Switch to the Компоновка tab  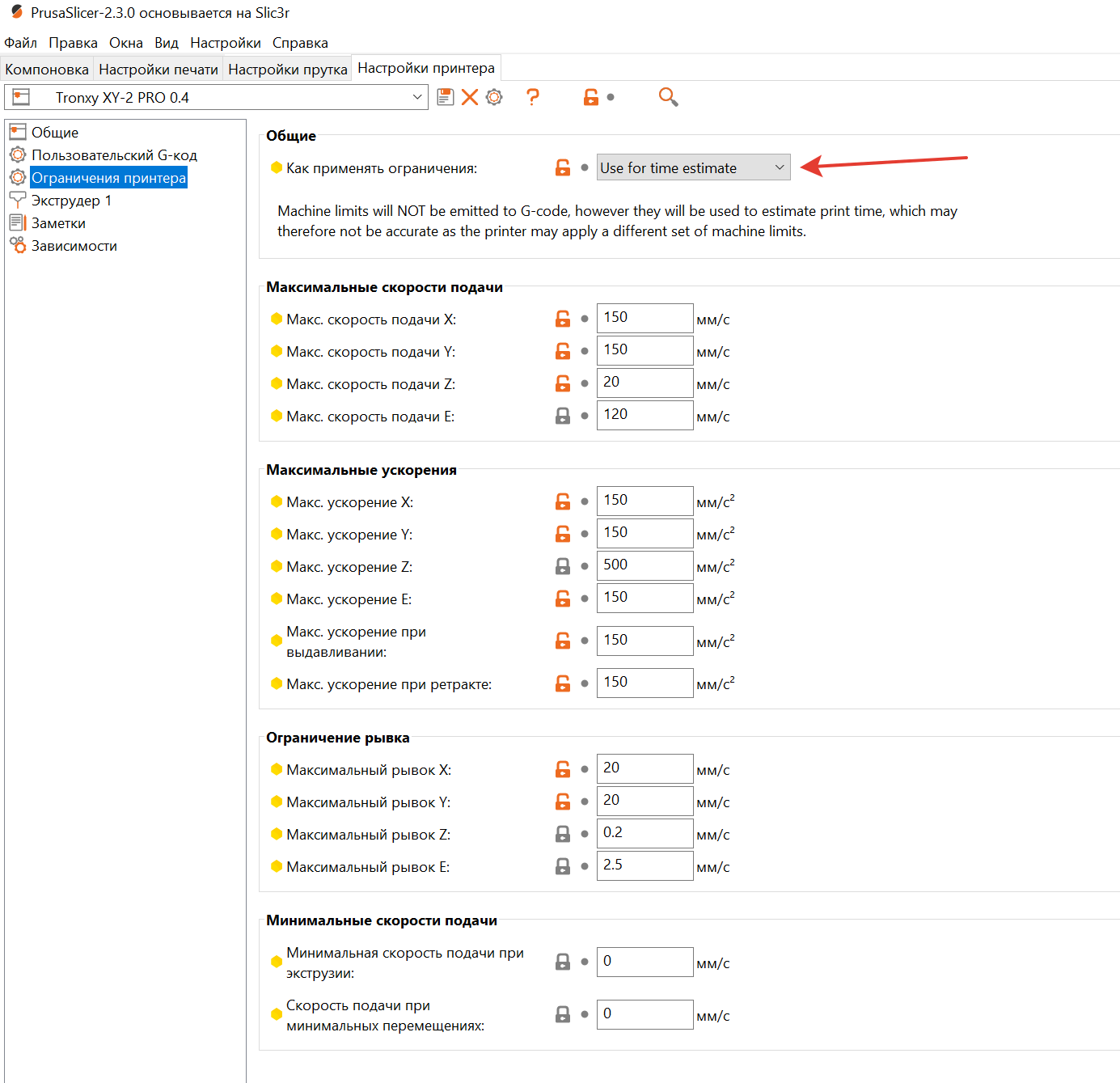click(47, 70)
